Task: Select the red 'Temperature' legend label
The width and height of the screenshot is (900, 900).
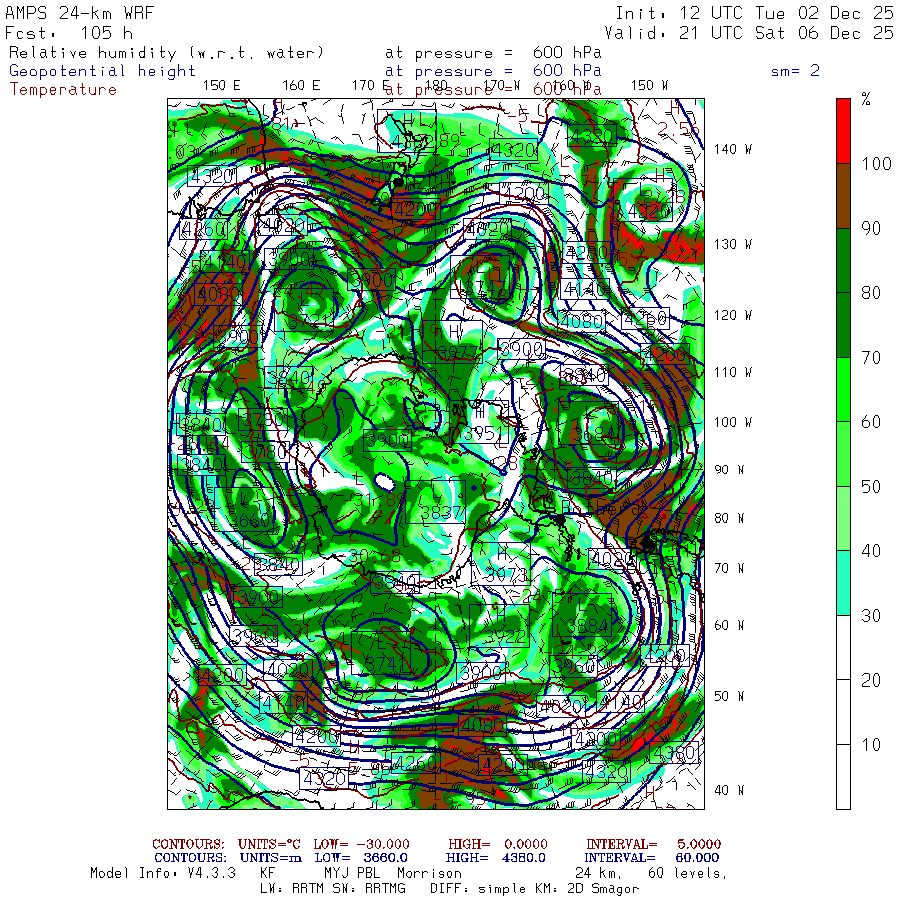Action: coord(63,89)
